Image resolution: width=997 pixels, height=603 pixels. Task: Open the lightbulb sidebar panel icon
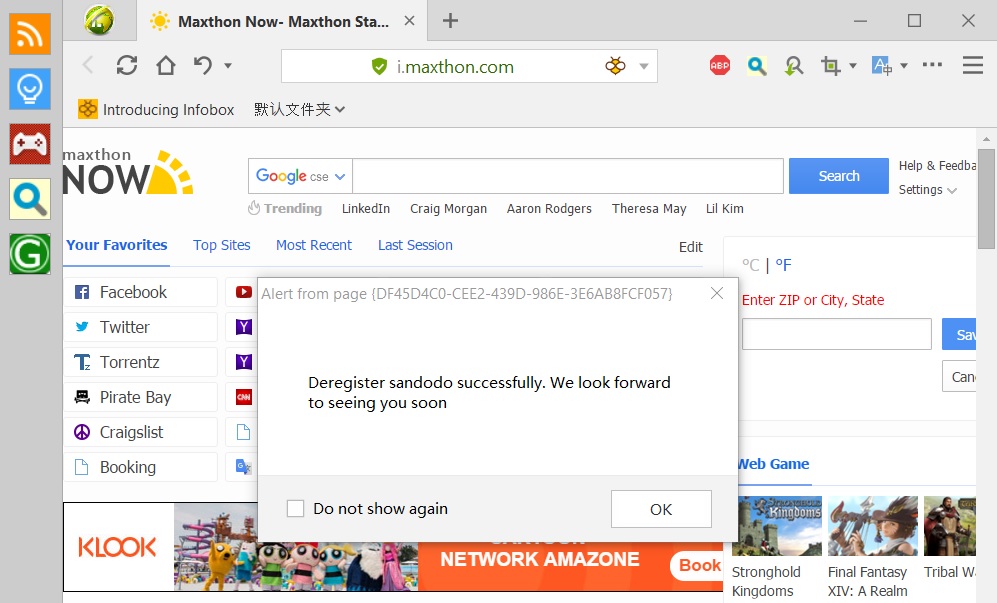pos(30,89)
